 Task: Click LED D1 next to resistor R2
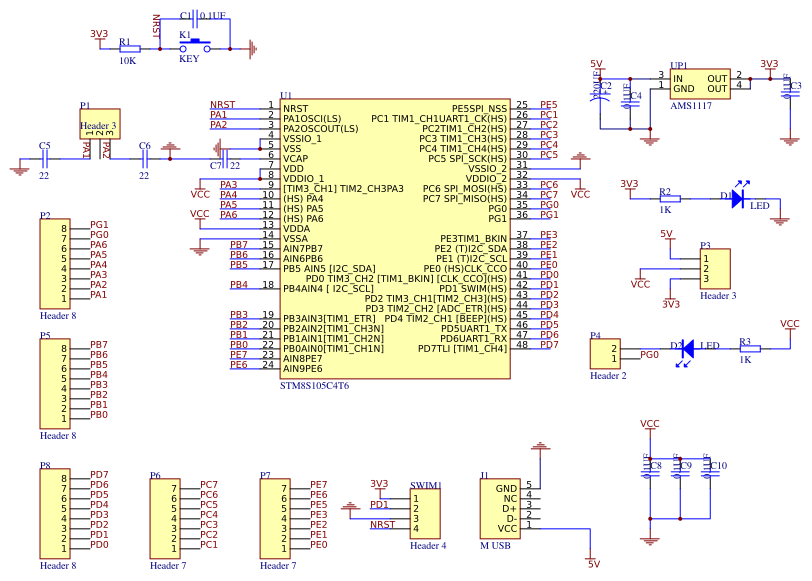[x=740, y=200]
